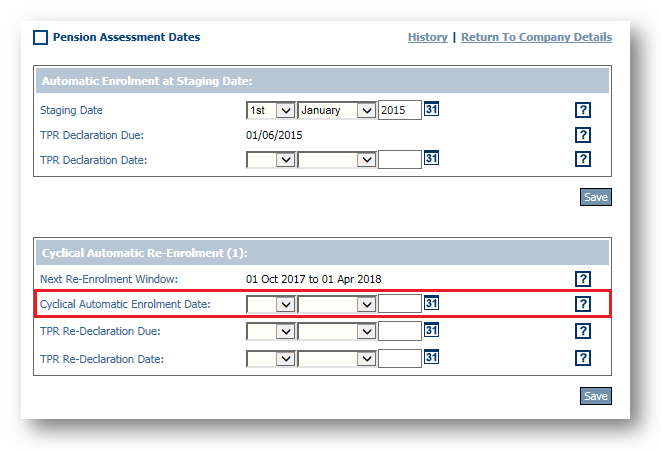Show help for TPR Declaration Due
Viewport: 661px width, 450px height.
pos(583,135)
